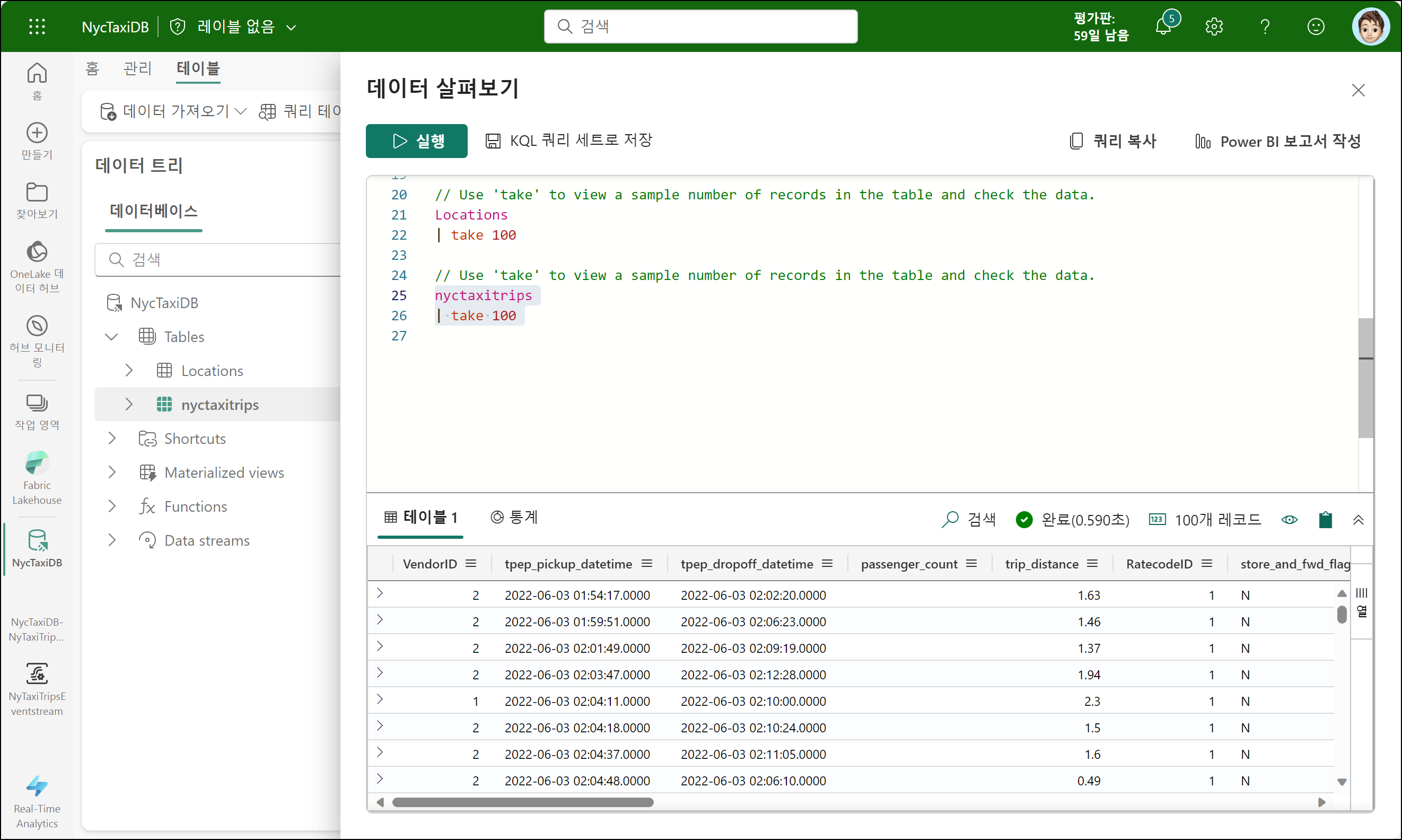This screenshot has width=1402, height=840.
Task: Open the Workspaces sidebar icon
Action: 37,403
